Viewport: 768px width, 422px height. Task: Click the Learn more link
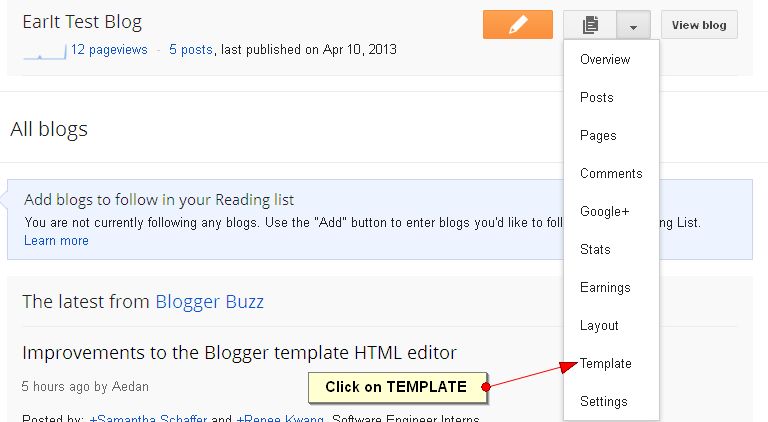click(x=56, y=241)
